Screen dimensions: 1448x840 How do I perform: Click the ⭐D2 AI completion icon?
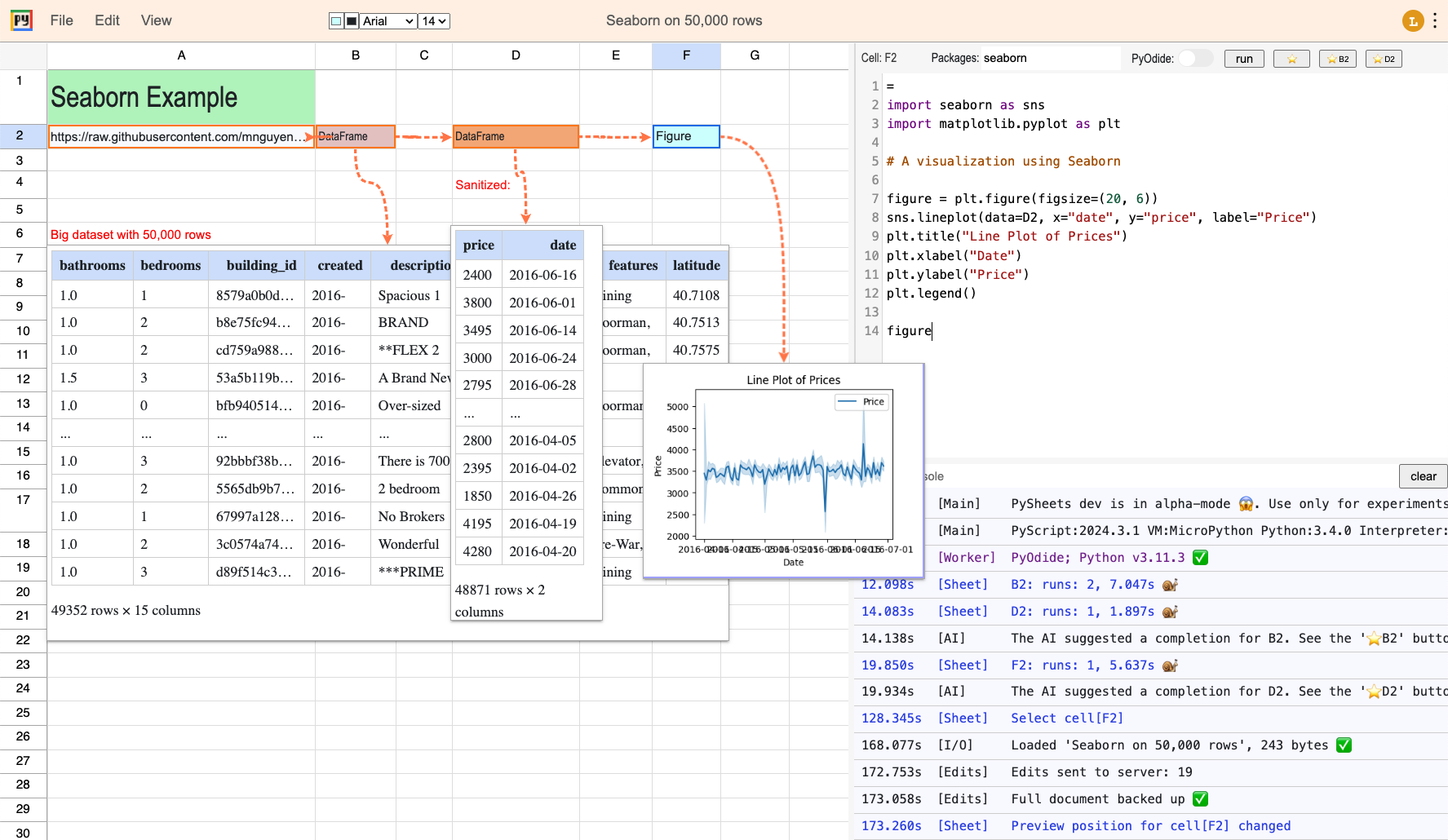click(x=1384, y=58)
